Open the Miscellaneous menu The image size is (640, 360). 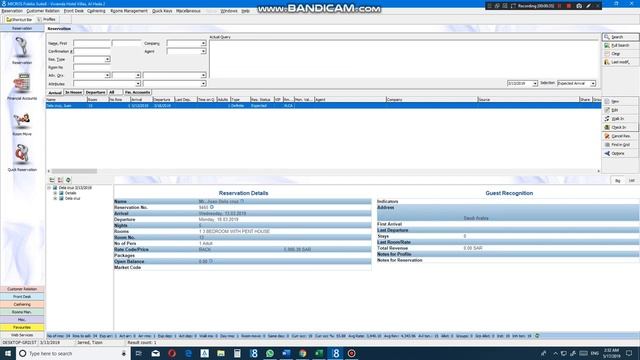coord(188,11)
